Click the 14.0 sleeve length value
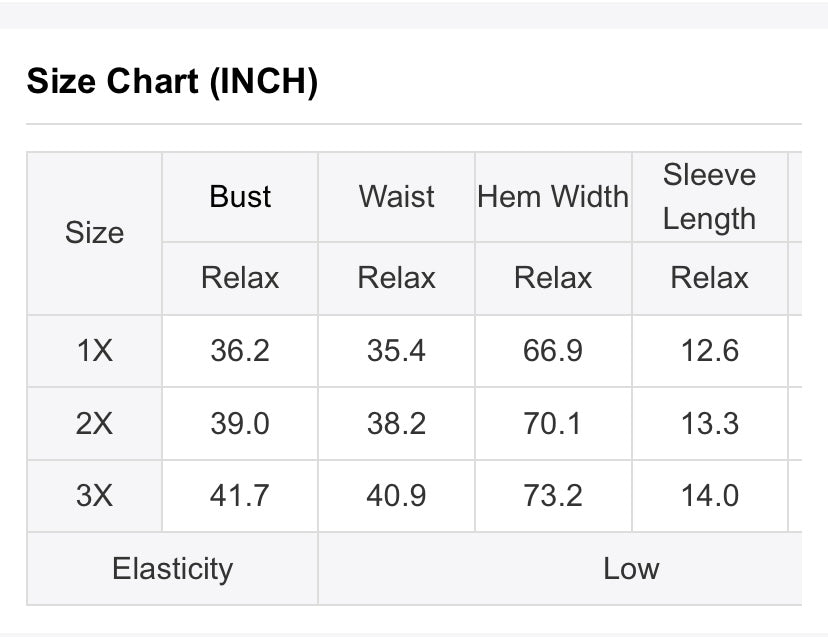 pos(710,496)
